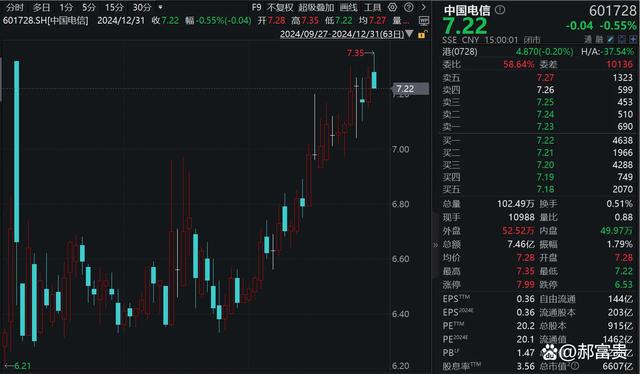Click the blue plus add-to-watchlist icon
The image size is (640, 374).
(633, 40)
